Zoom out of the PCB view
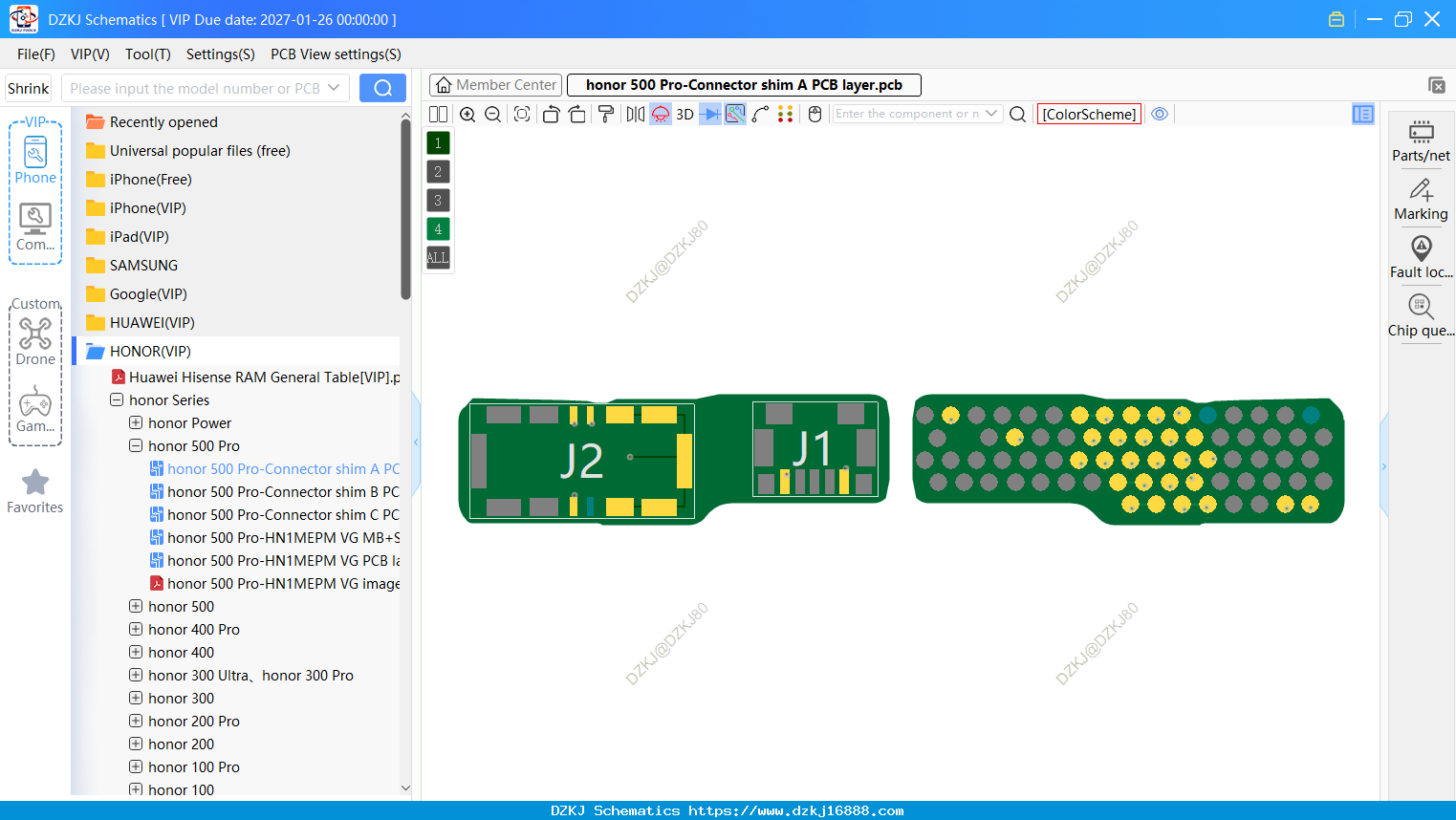The height and width of the screenshot is (820, 1456). pyautogui.click(x=492, y=114)
